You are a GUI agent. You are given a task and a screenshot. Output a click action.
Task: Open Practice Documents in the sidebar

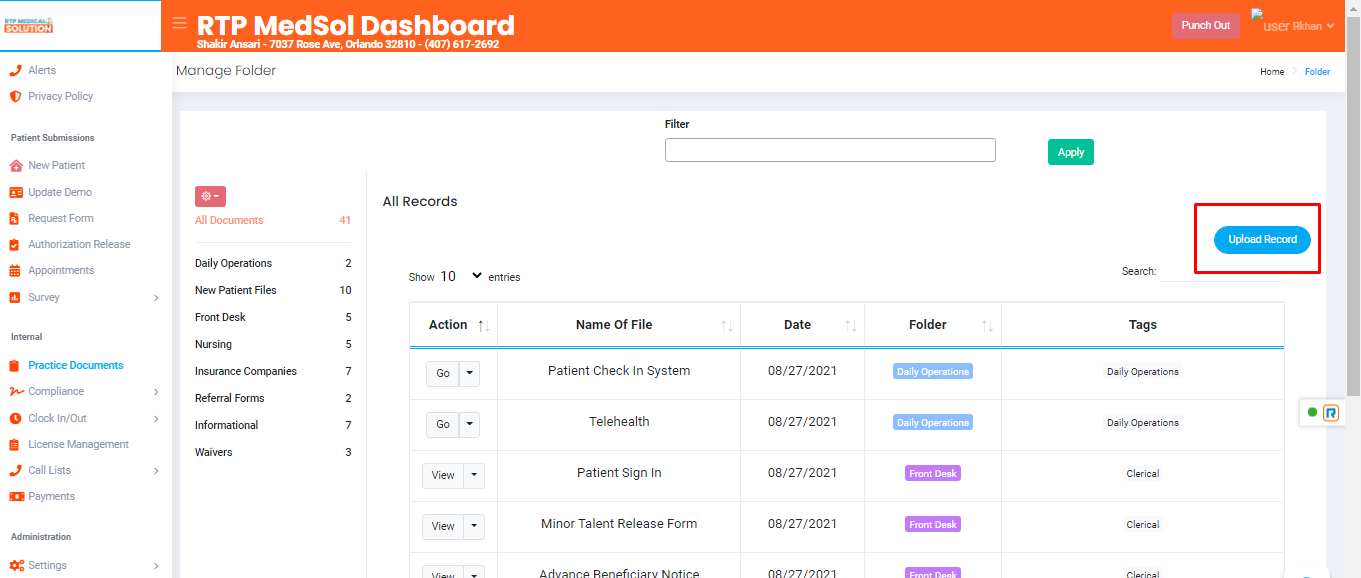point(76,365)
